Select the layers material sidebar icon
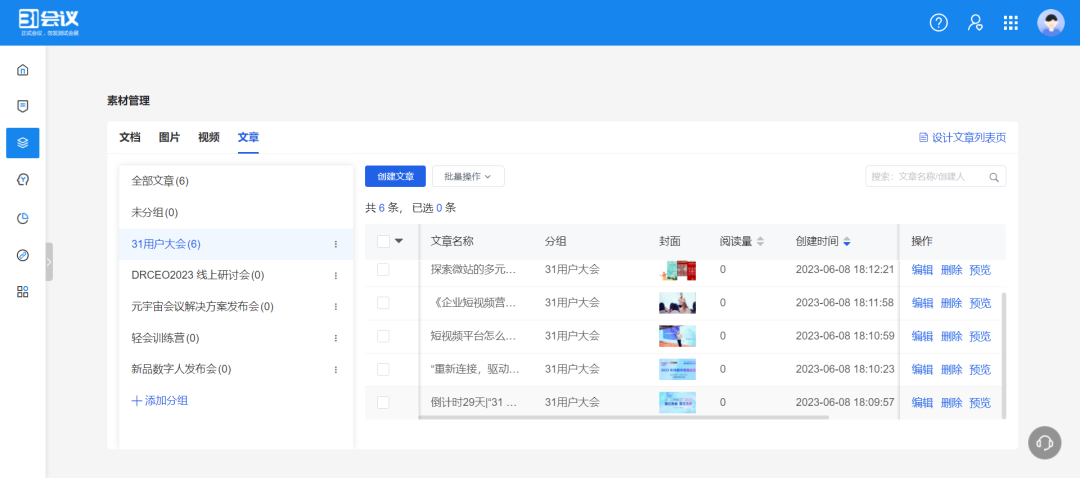Viewport: 1080px width, 478px height. pyautogui.click(x=23, y=143)
